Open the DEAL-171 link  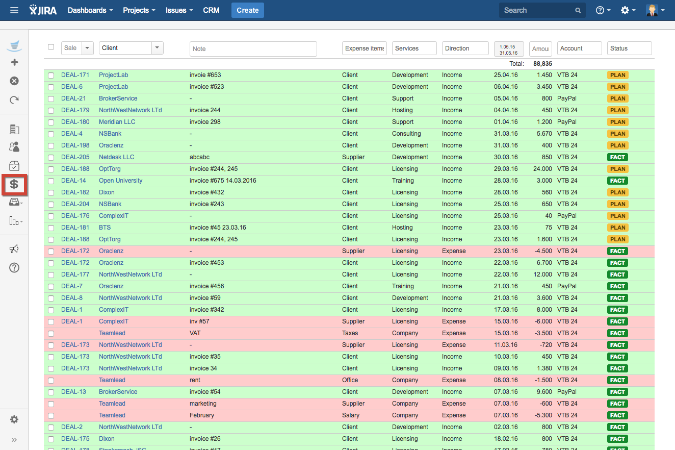point(73,75)
